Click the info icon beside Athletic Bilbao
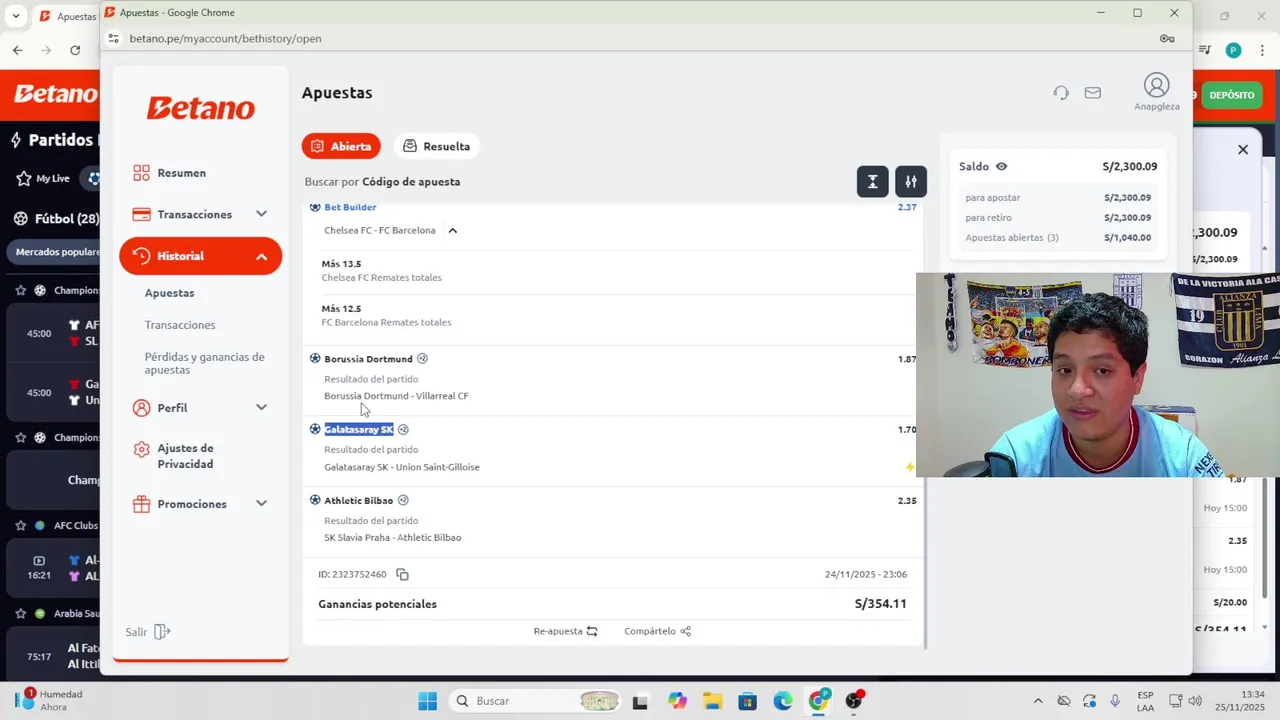Viewport: 1280px width, 720px height. pyautogui.click(x=403, y=500)
